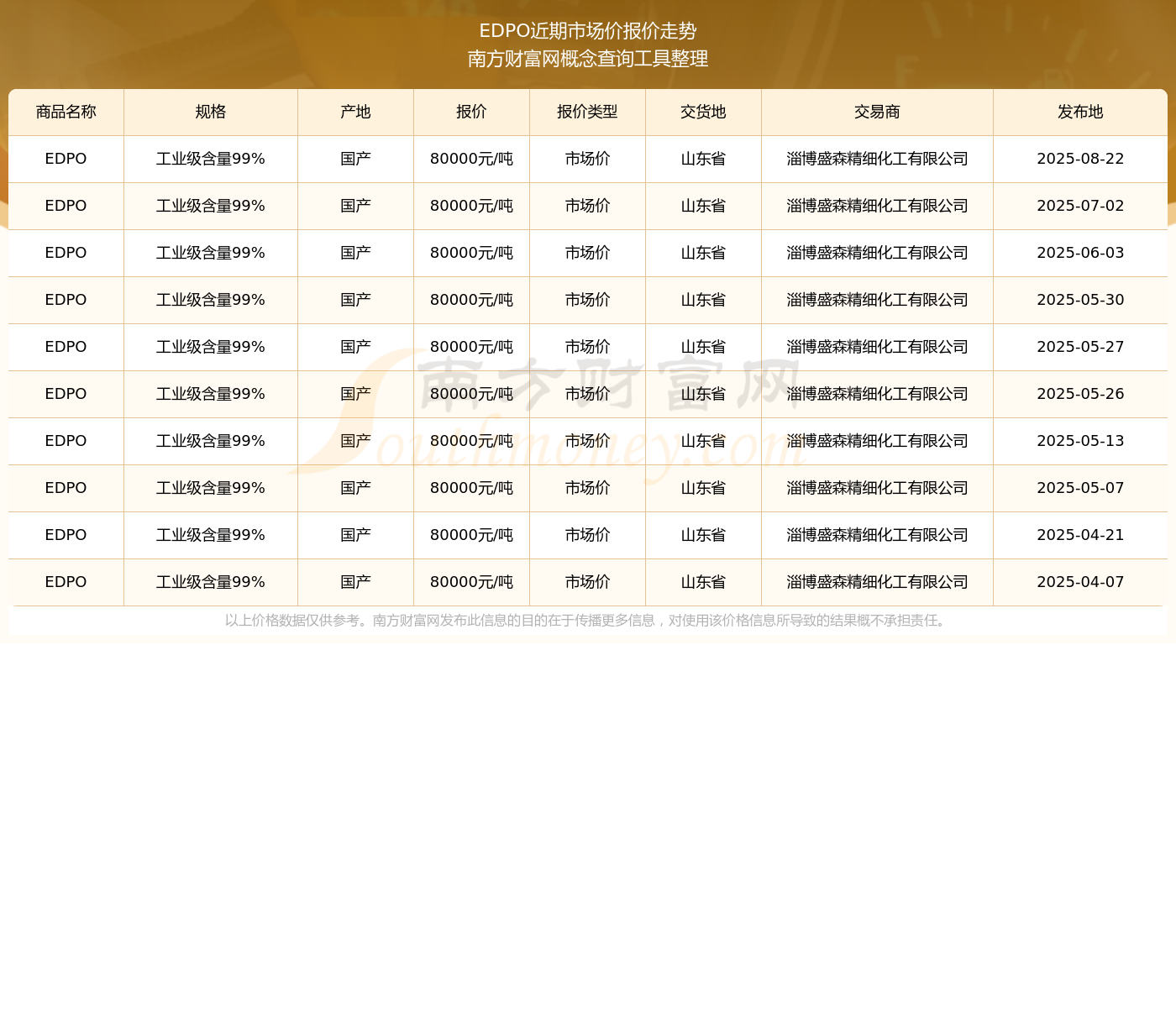Click EDPO in the 2025-07-02 row

pyautogui.click(x=66, y=206)
